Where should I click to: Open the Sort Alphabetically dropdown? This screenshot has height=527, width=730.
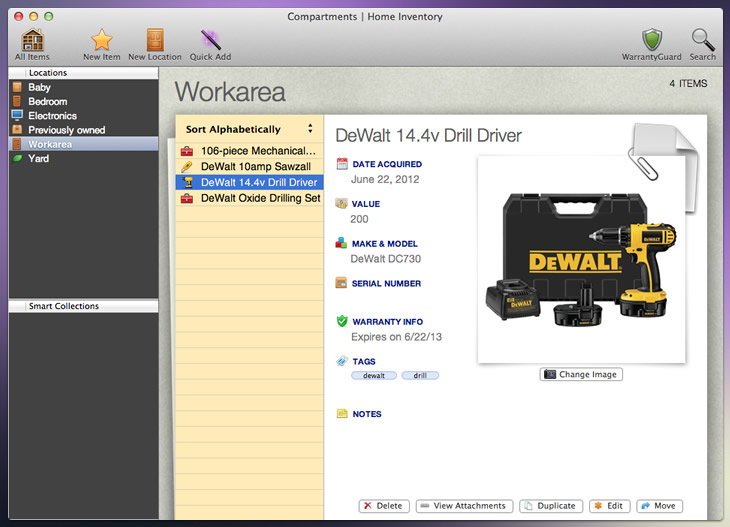pos(250,129)
